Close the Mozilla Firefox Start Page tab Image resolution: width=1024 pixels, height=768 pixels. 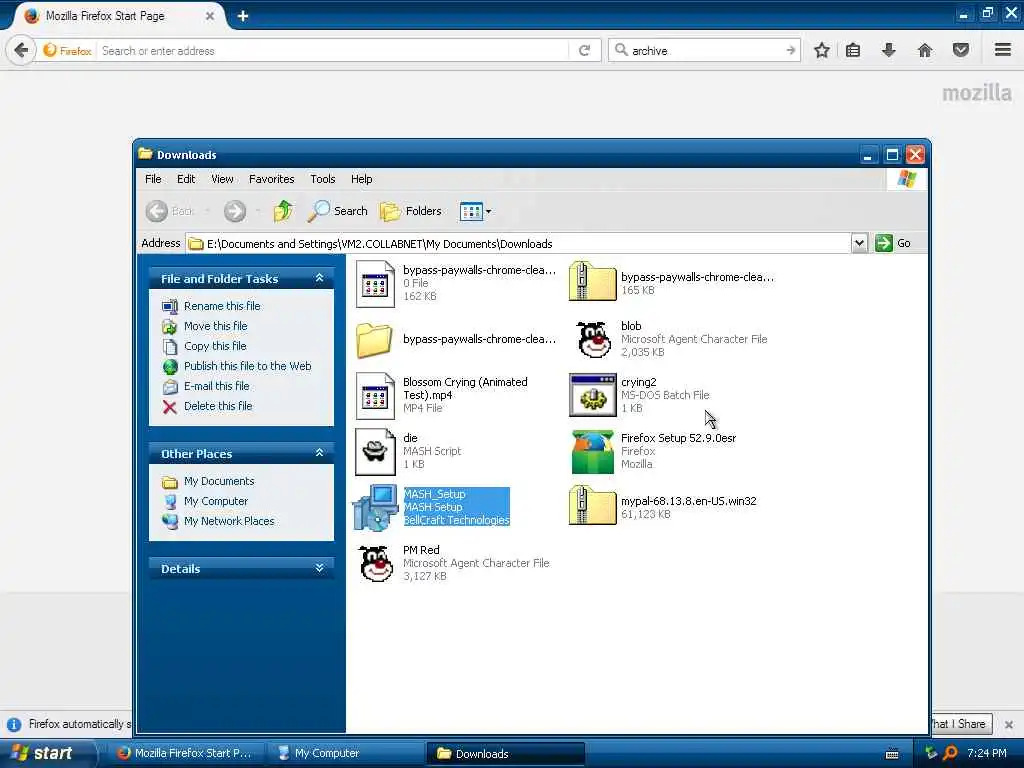point(210,16)
